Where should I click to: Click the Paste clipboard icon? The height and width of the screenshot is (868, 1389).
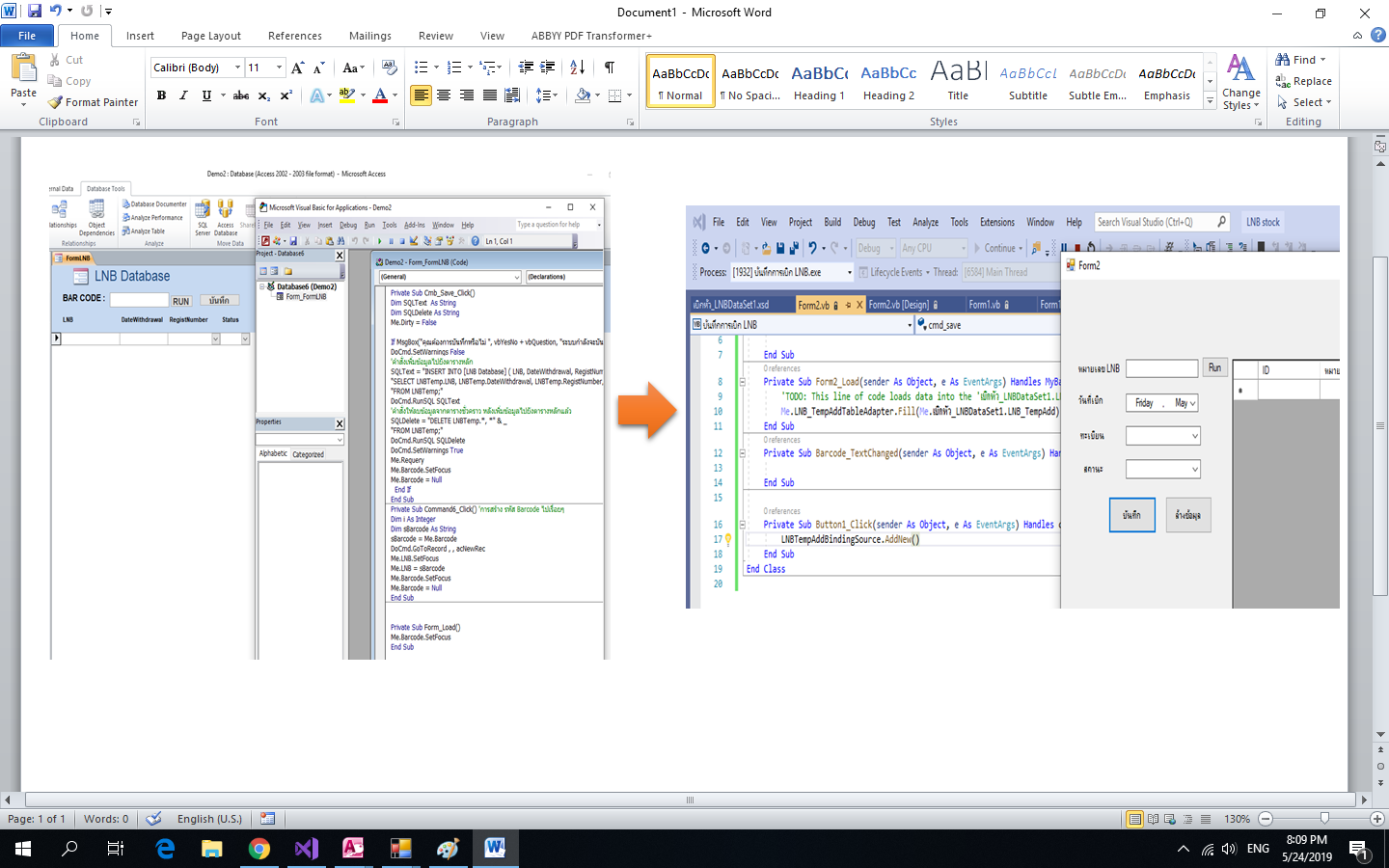(23, 69)
